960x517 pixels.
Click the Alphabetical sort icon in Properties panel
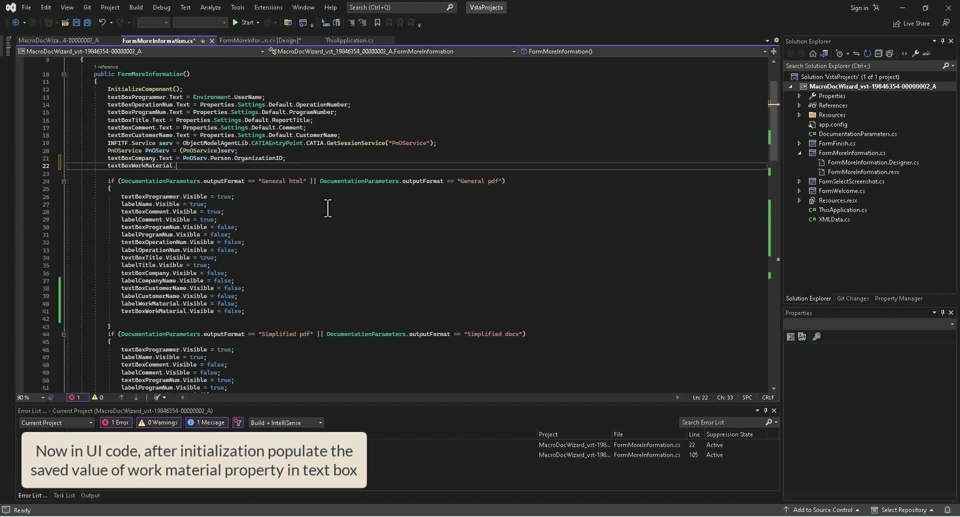pyautogui.click(x=801, y=336)
